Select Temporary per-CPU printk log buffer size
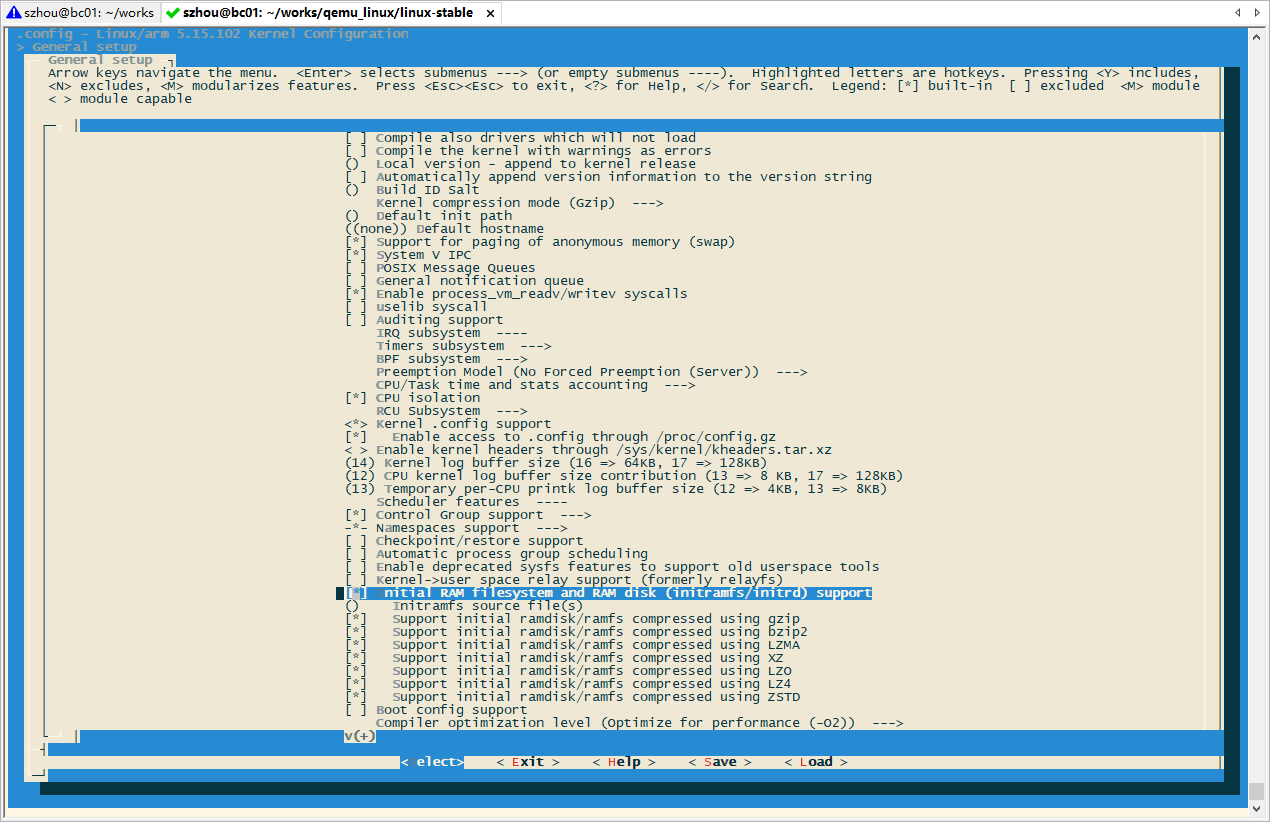 click(616, 489)
